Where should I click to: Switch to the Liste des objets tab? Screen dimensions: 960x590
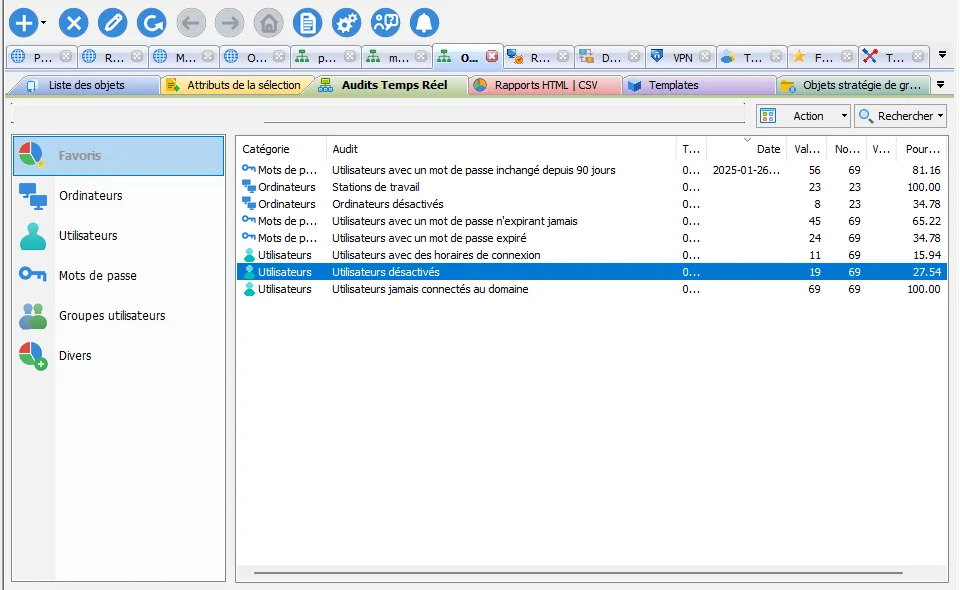point(86,85)
